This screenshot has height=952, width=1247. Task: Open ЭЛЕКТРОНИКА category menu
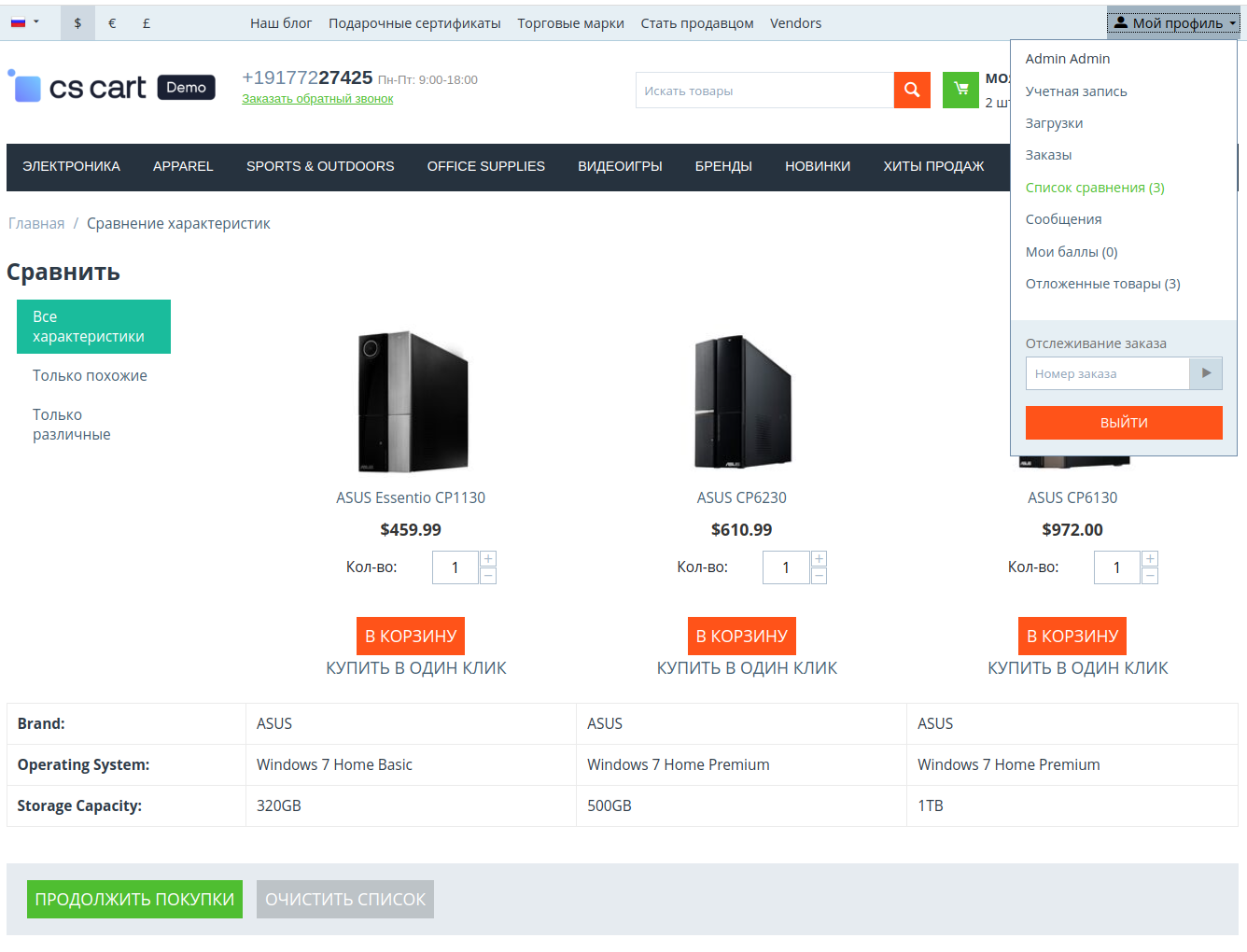[72, 166]
